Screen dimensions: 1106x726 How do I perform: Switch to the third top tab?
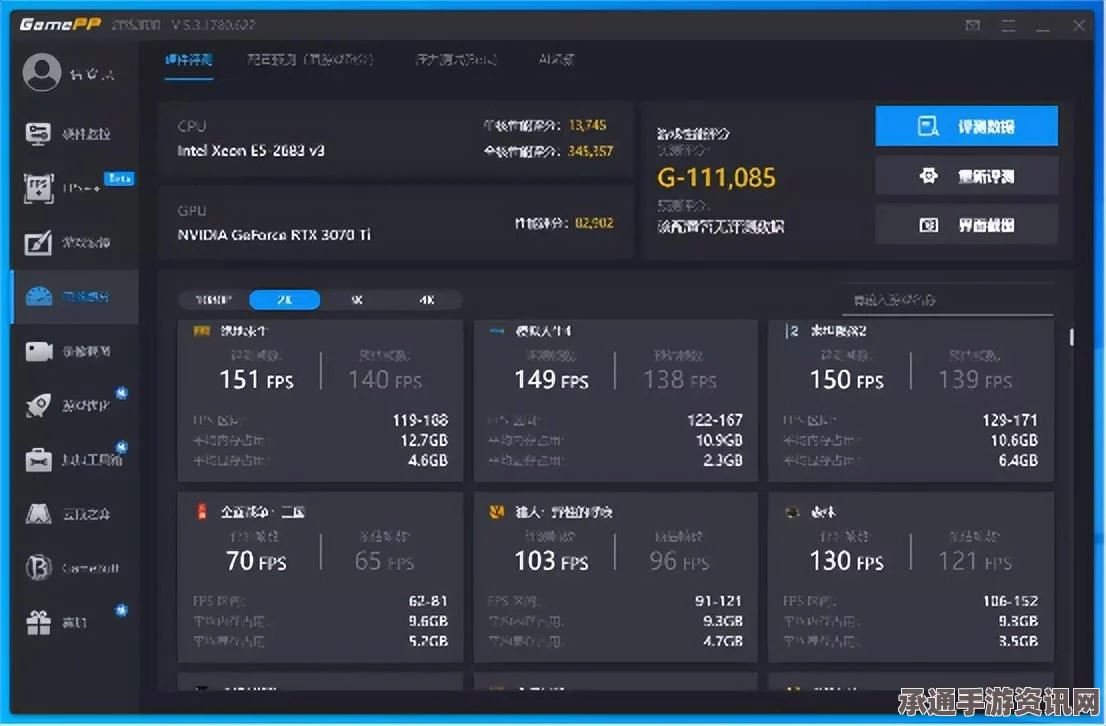tap(456, 60)
